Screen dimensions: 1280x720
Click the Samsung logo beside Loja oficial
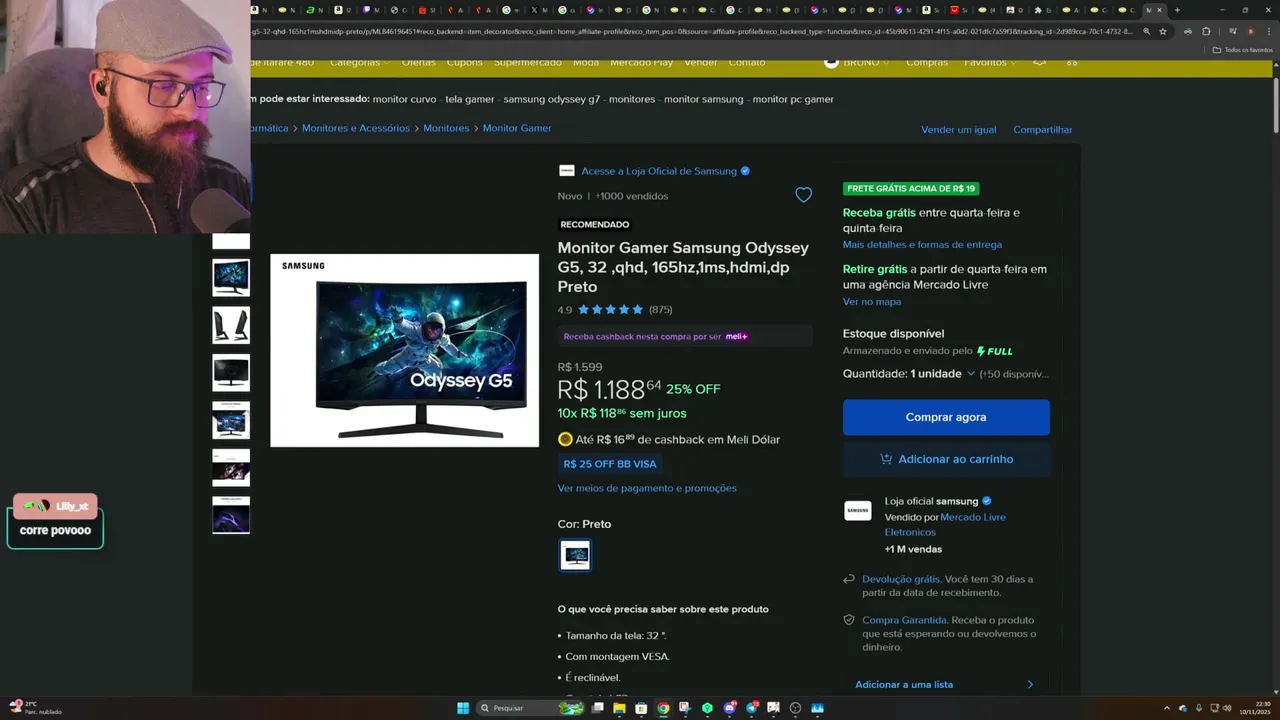pyautogui.click(x=858, y=510)
